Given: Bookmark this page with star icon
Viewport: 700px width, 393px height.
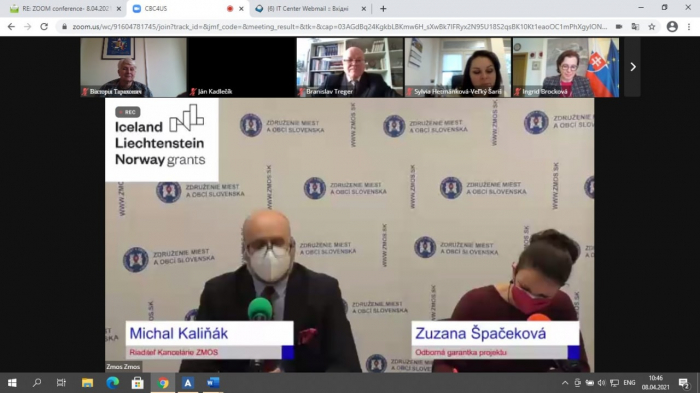Looking at the screenshot, I should [x=652, y=27].
